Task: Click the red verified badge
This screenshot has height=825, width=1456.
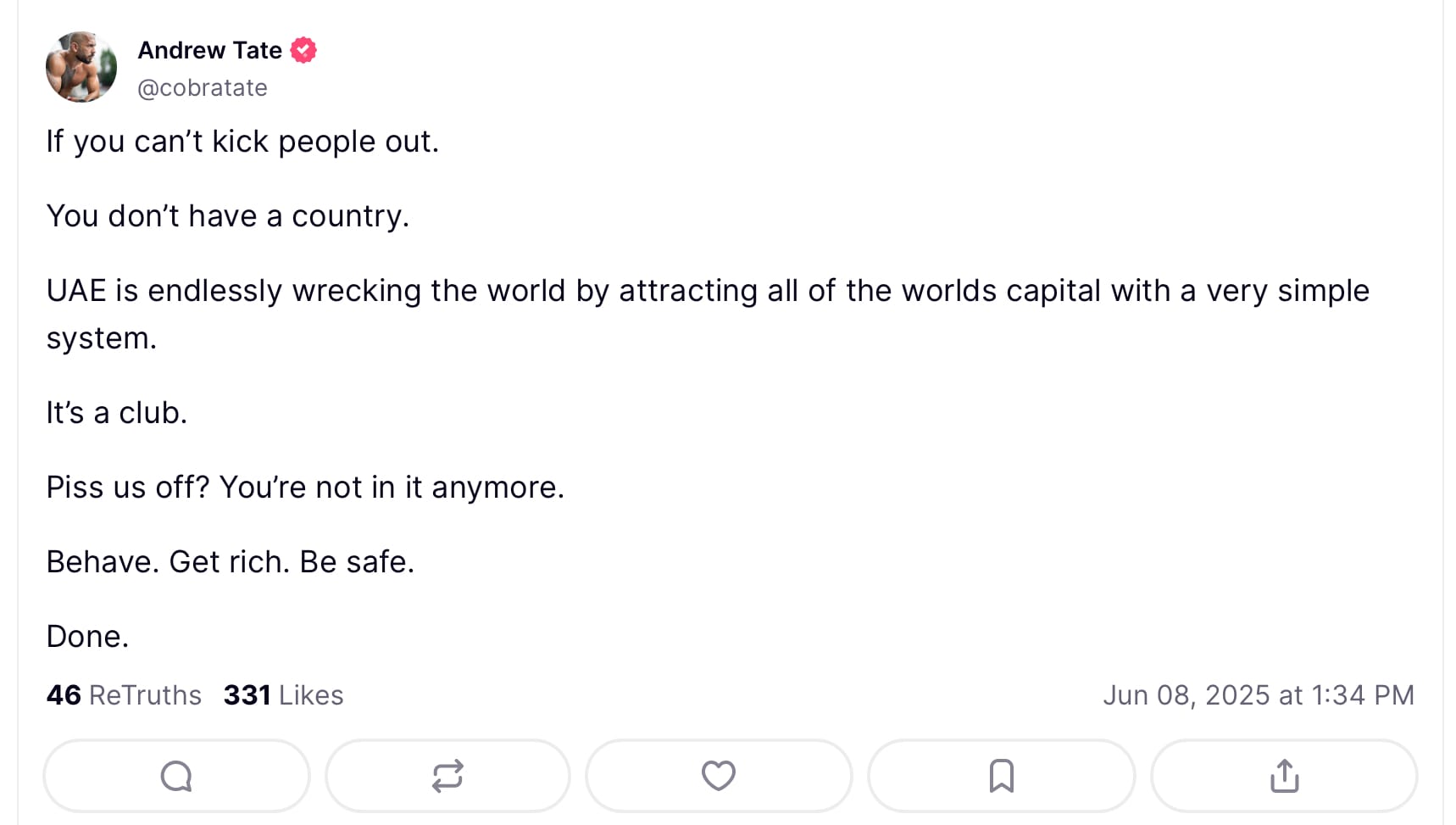Action: pos(303,51)
